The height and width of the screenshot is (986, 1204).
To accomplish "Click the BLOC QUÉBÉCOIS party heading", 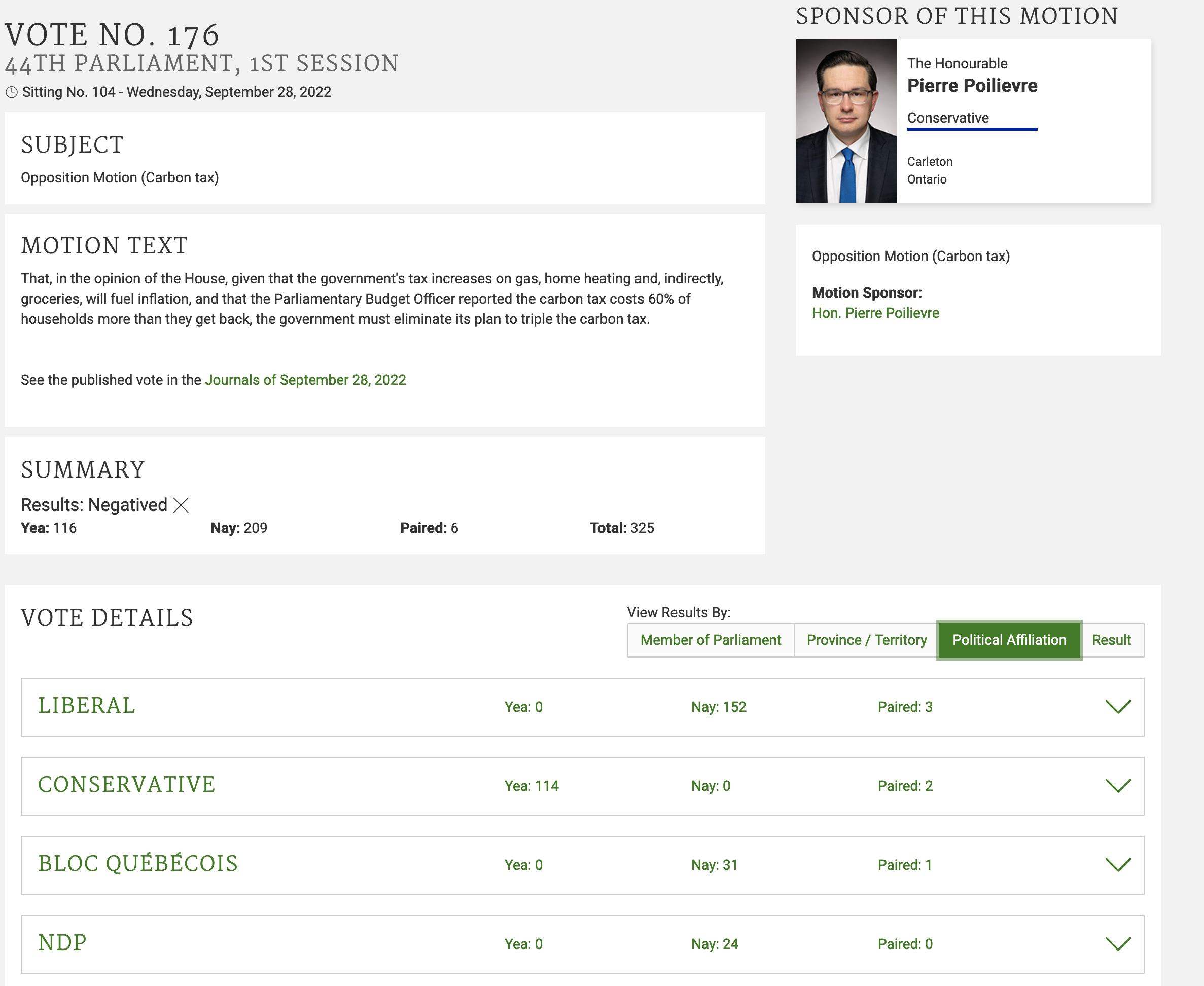I will click(138, 863).
